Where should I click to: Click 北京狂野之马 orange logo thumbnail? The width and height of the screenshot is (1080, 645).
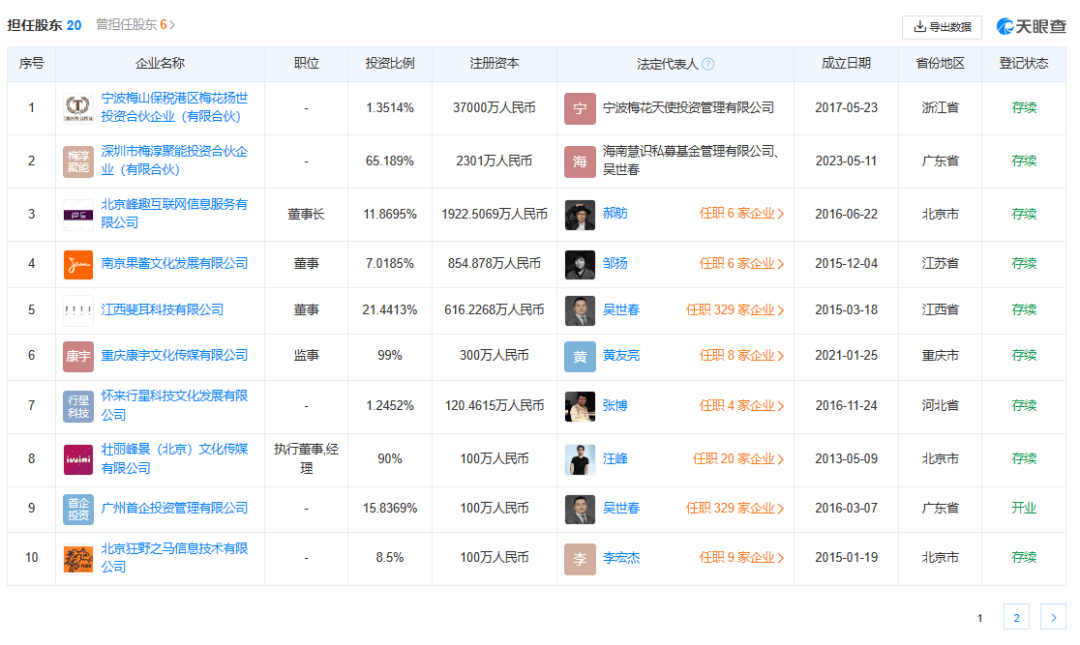pos(78,558)
